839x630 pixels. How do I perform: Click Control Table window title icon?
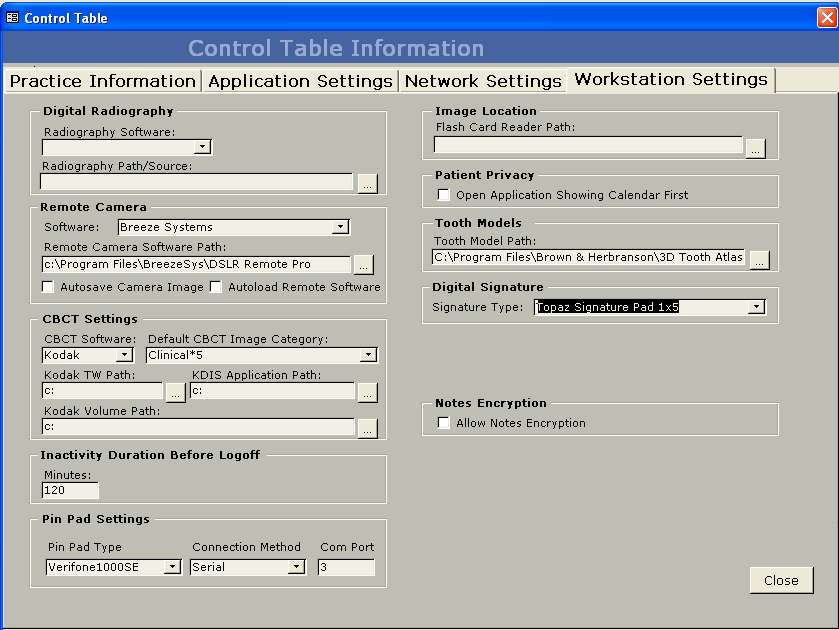(x=13, y=18)
